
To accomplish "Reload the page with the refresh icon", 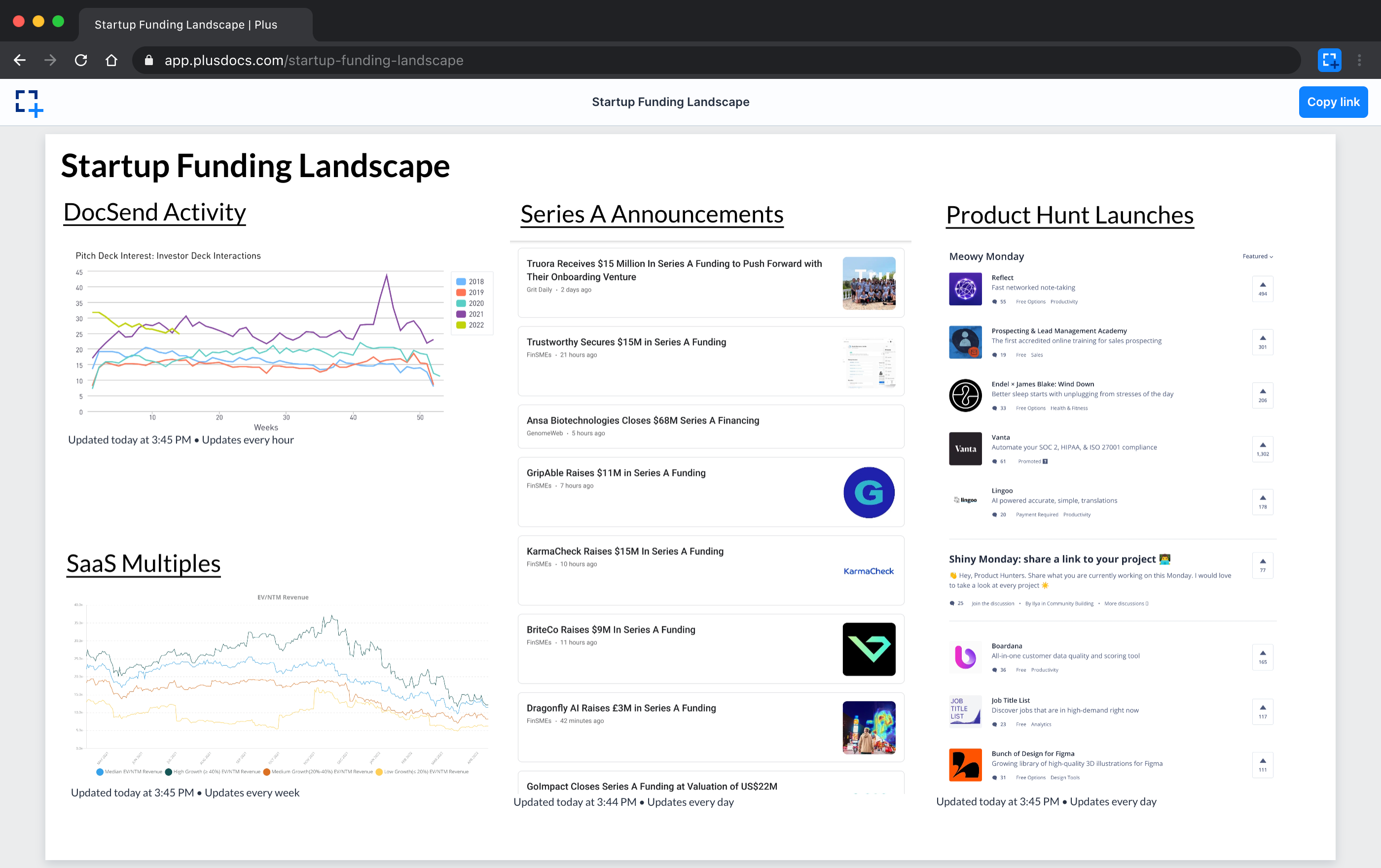I will (81, 60).
